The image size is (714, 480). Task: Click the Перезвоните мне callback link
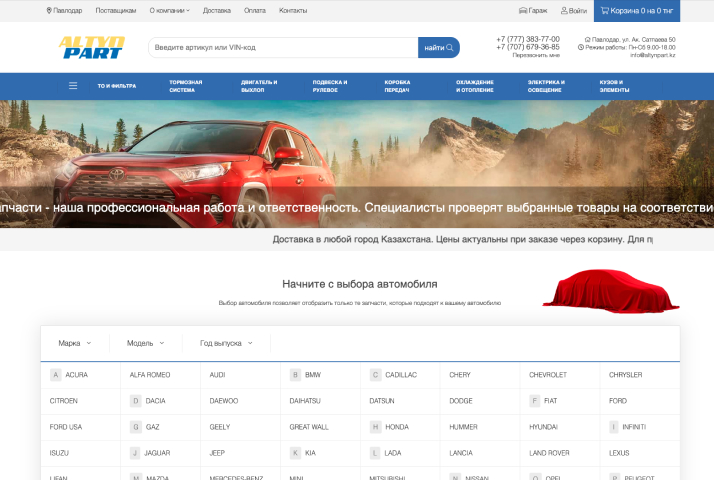(536, 55)
